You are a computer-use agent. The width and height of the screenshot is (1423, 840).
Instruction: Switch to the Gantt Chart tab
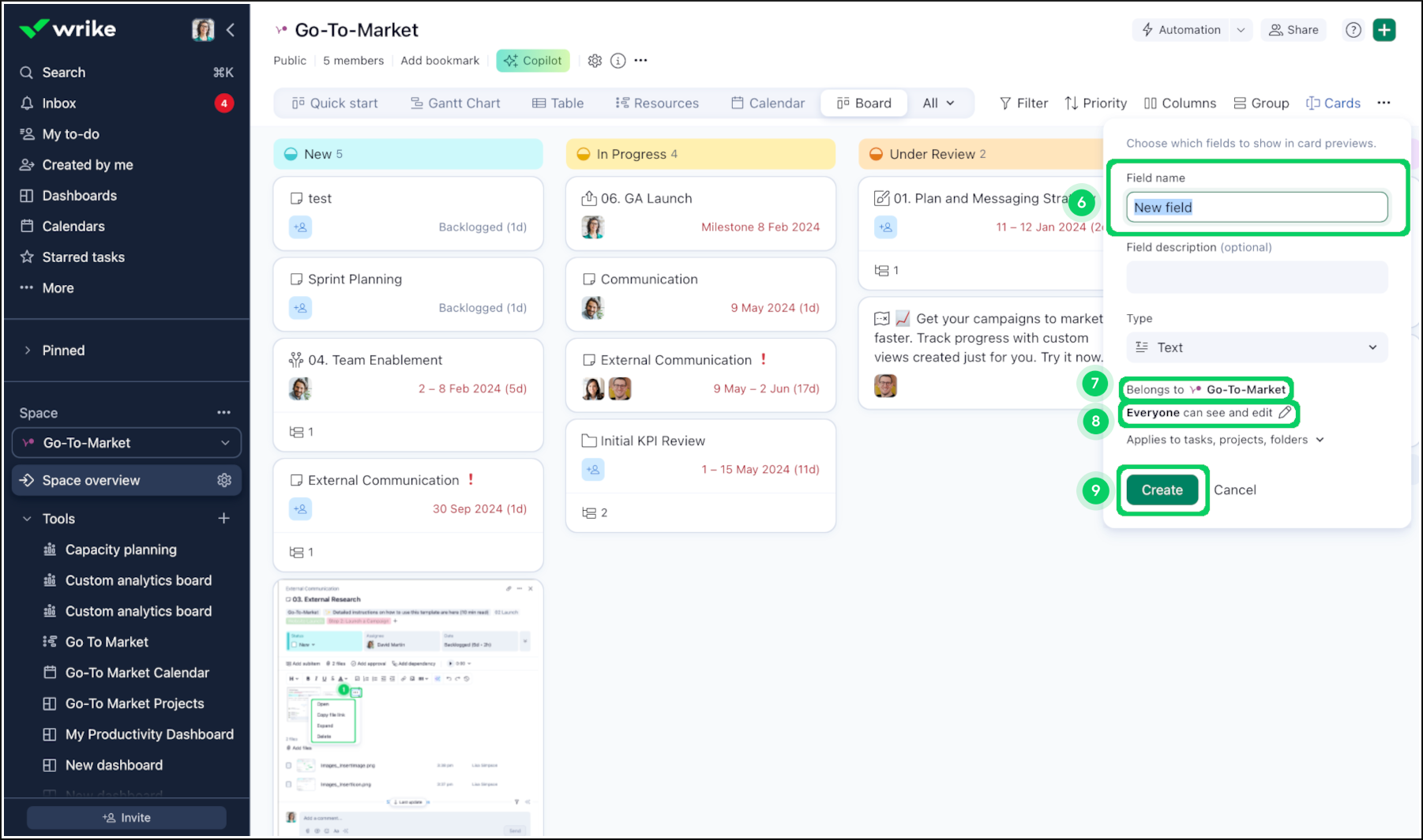[456, 103]
